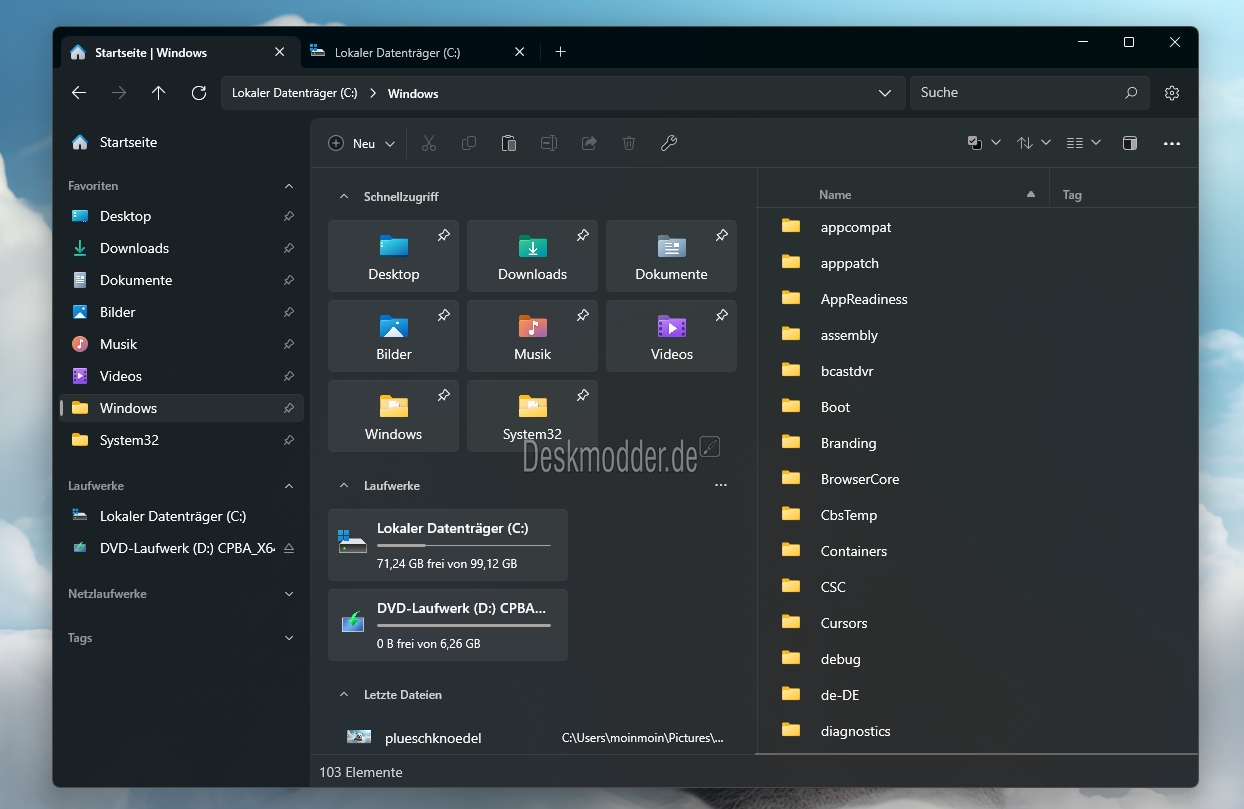Switch to Startseite | Windows tab
This screenshot has width=1244, height=809.
coord(180,52)
